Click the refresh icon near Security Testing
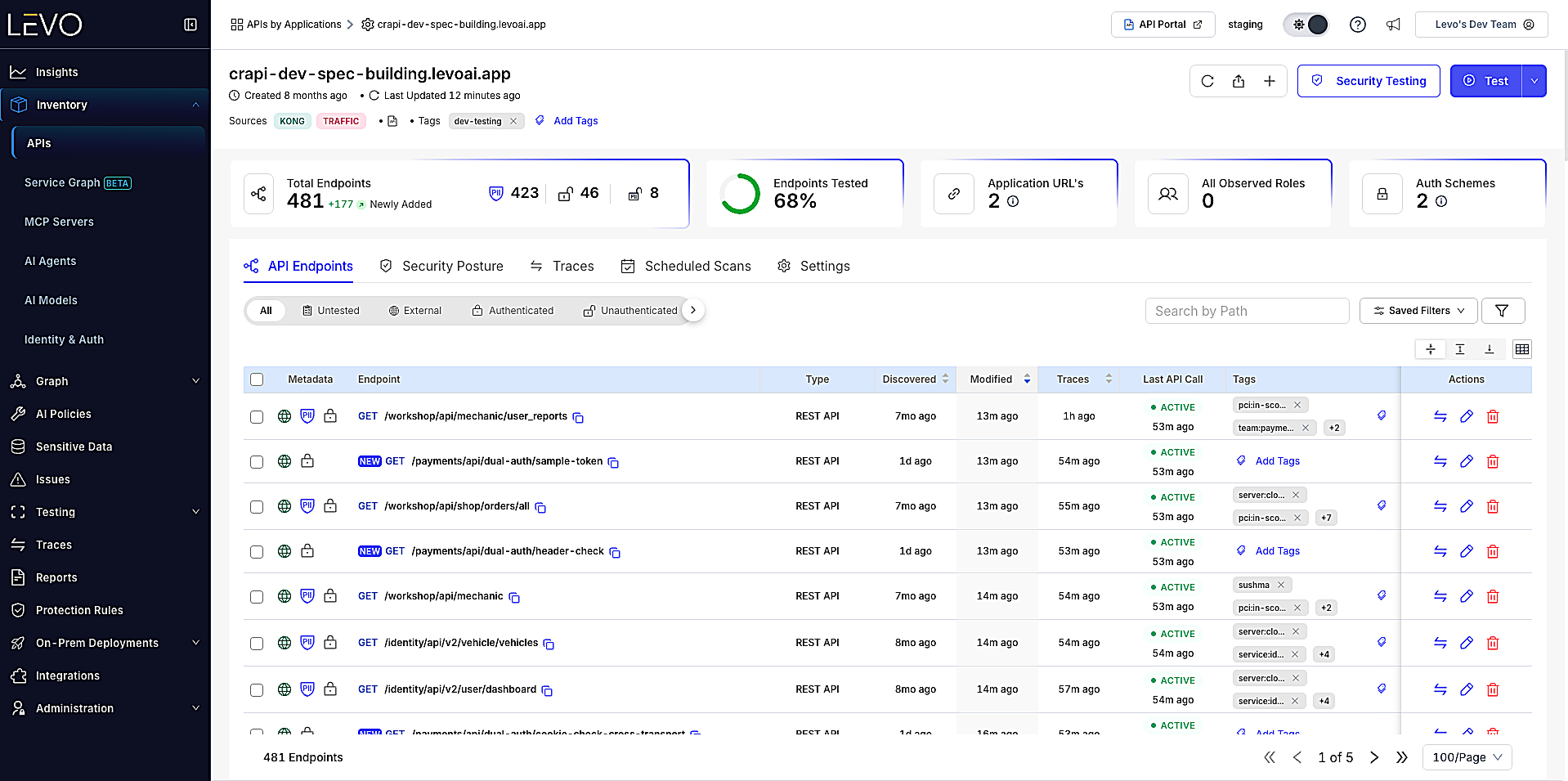The height and width of the screenshot is (781, 1568). point(1207,81)
